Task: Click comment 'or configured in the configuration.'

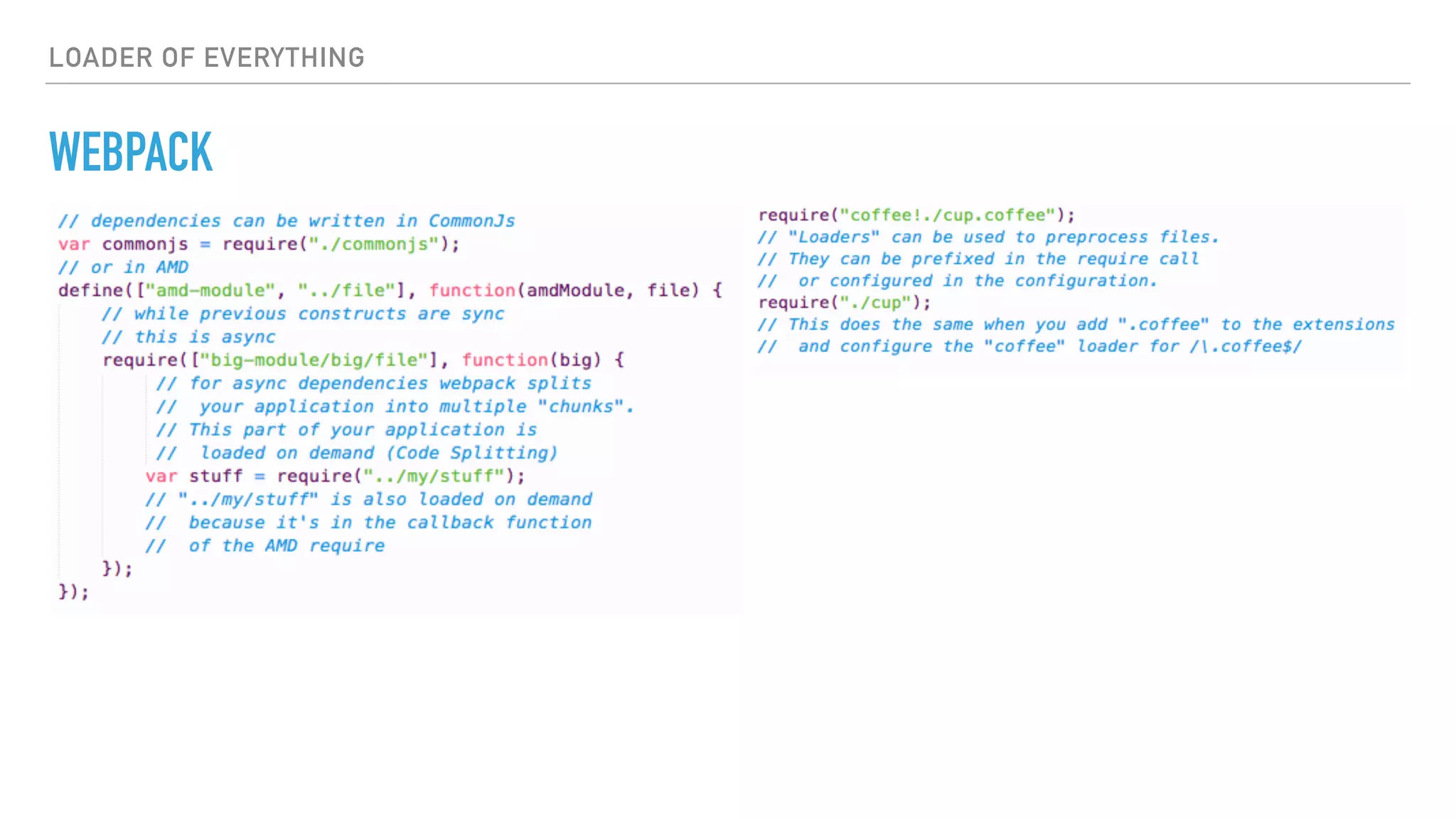Action: [x=958, y=282]
